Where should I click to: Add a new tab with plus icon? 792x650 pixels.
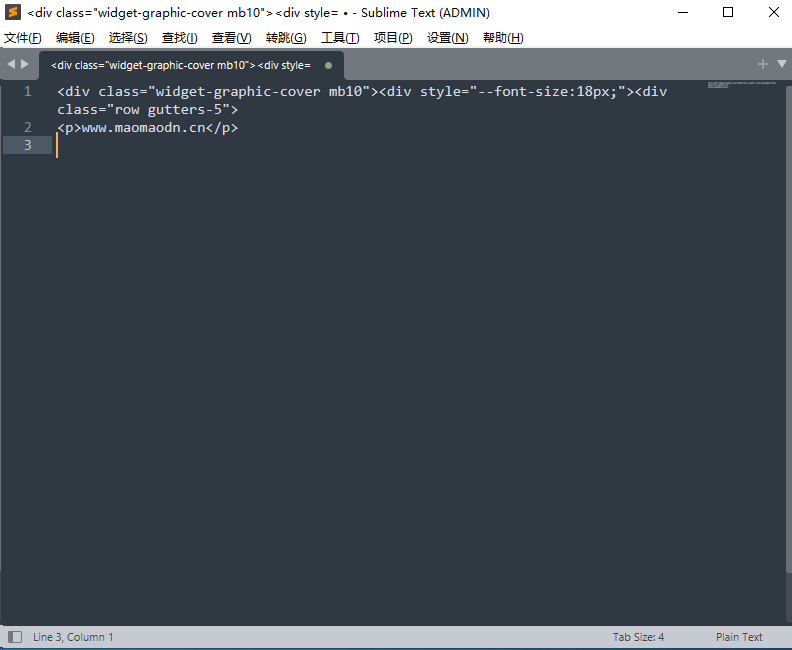[763, 64]
